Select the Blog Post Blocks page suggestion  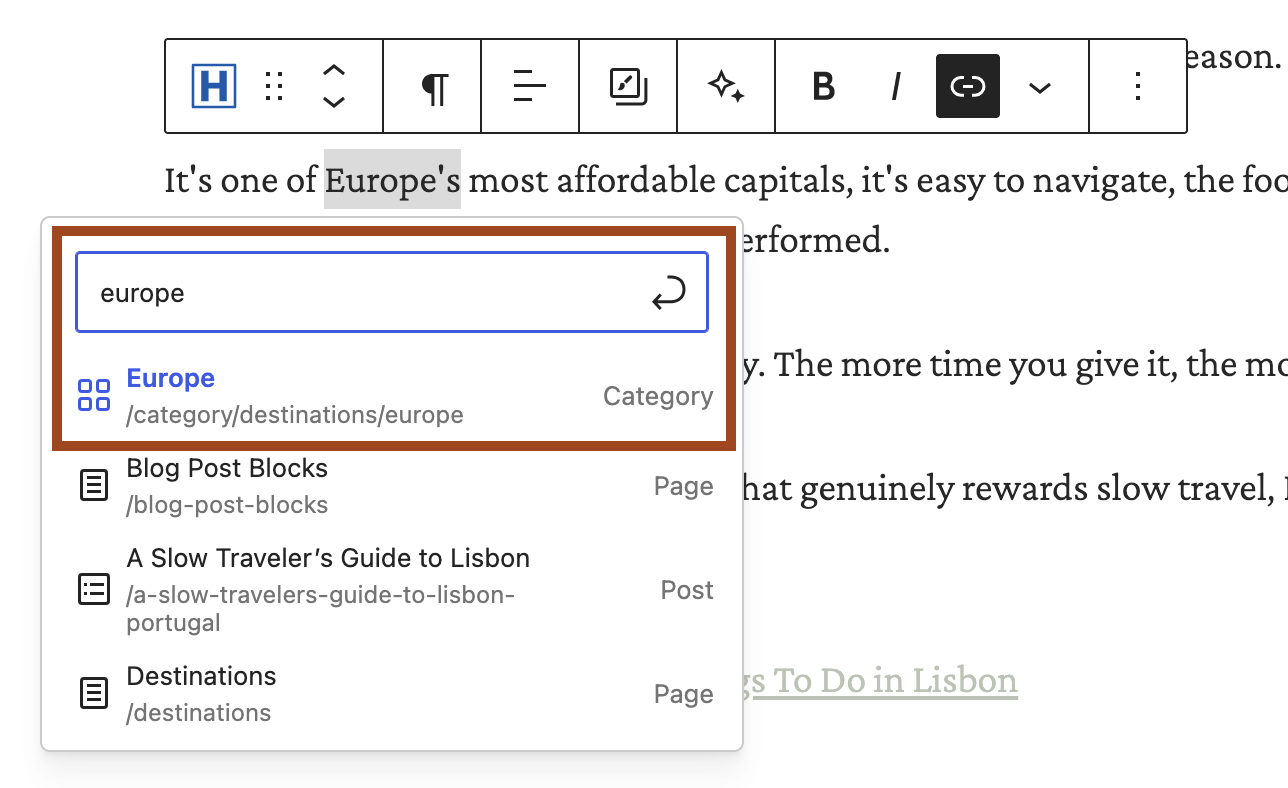click(394, 486)
